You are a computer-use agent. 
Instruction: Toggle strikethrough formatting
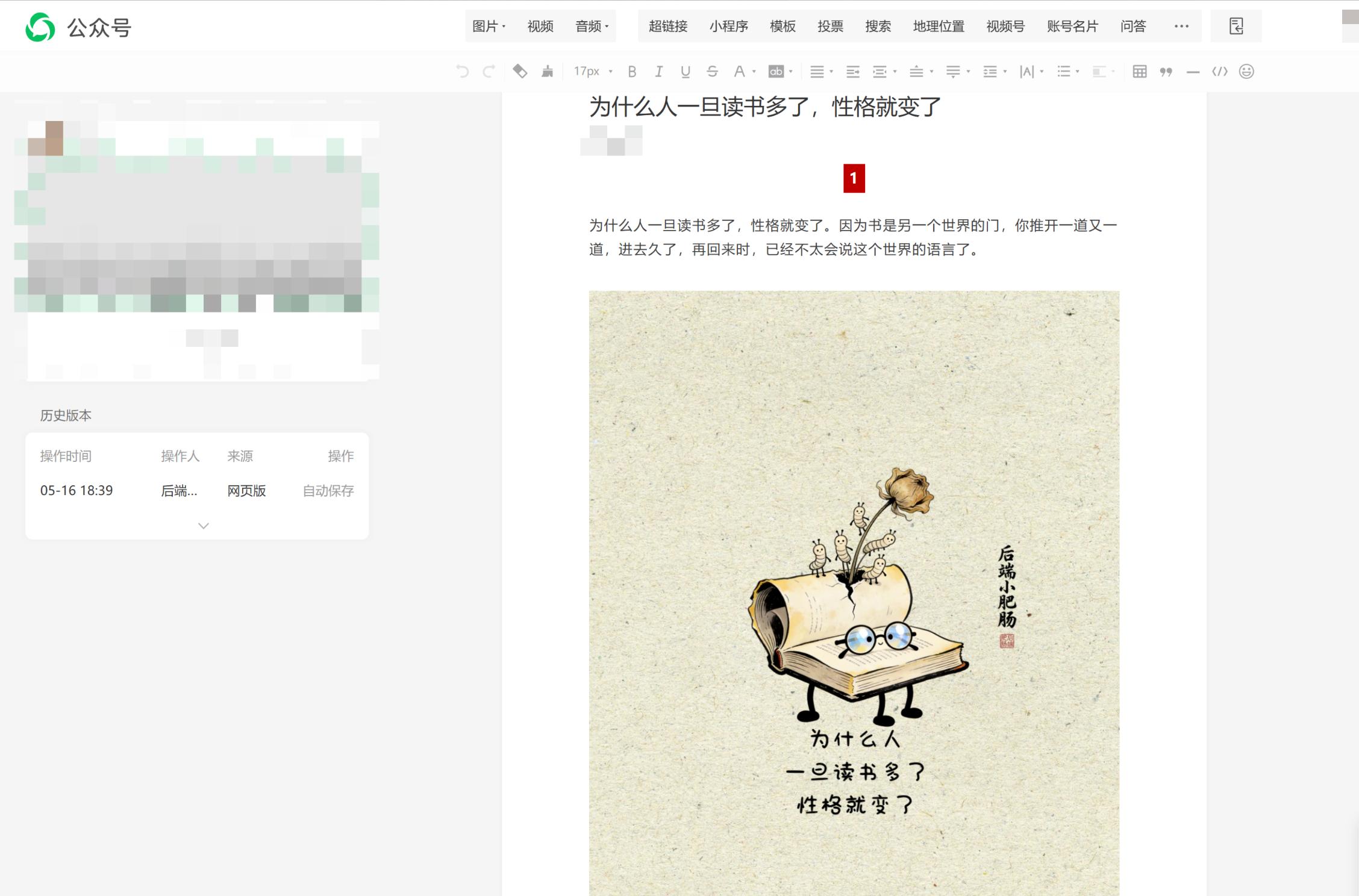pos(712,72)
